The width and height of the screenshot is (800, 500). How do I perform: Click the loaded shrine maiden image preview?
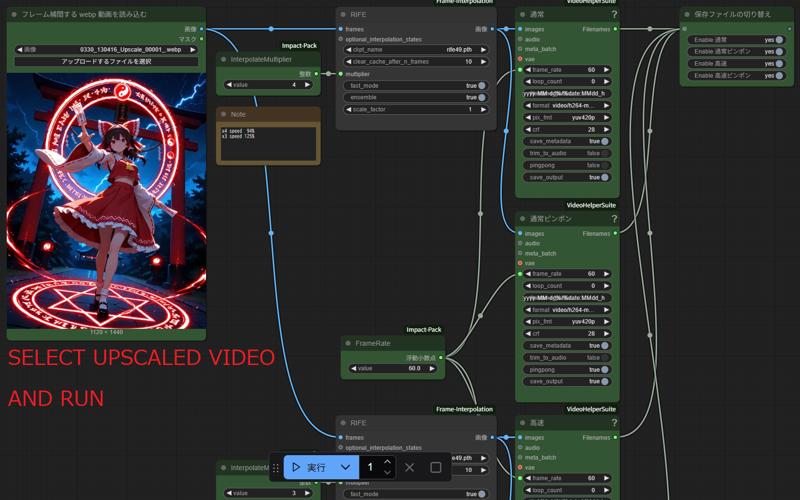[106, 201]
